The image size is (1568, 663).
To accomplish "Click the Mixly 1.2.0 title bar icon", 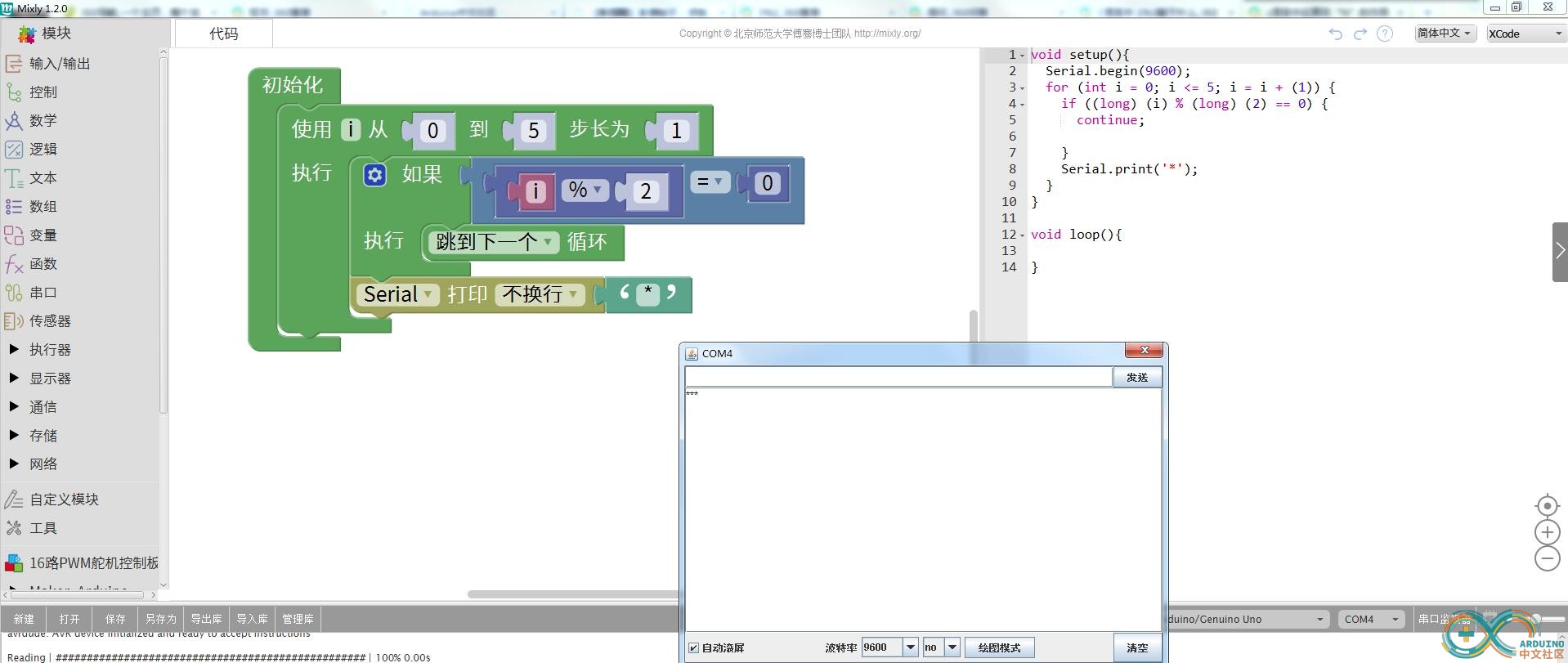I will coord(7,8).
